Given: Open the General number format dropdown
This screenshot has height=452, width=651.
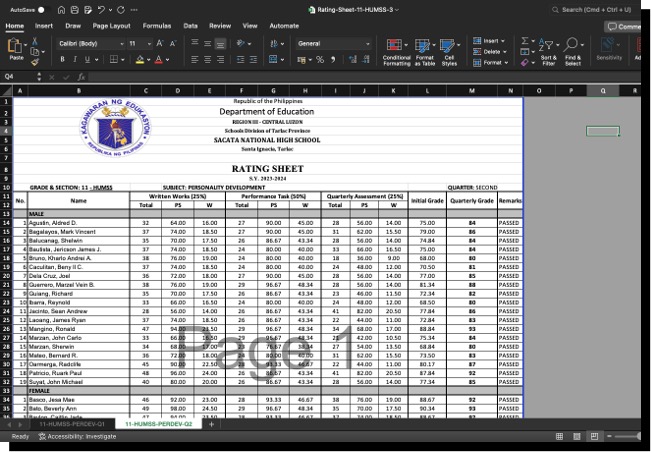Looking at the screenshot, I should click(333, 44).
